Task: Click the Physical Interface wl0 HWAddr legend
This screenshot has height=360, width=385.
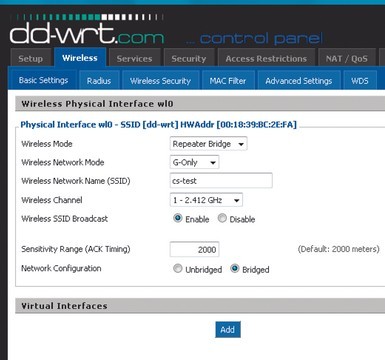Action: (159, 125)
